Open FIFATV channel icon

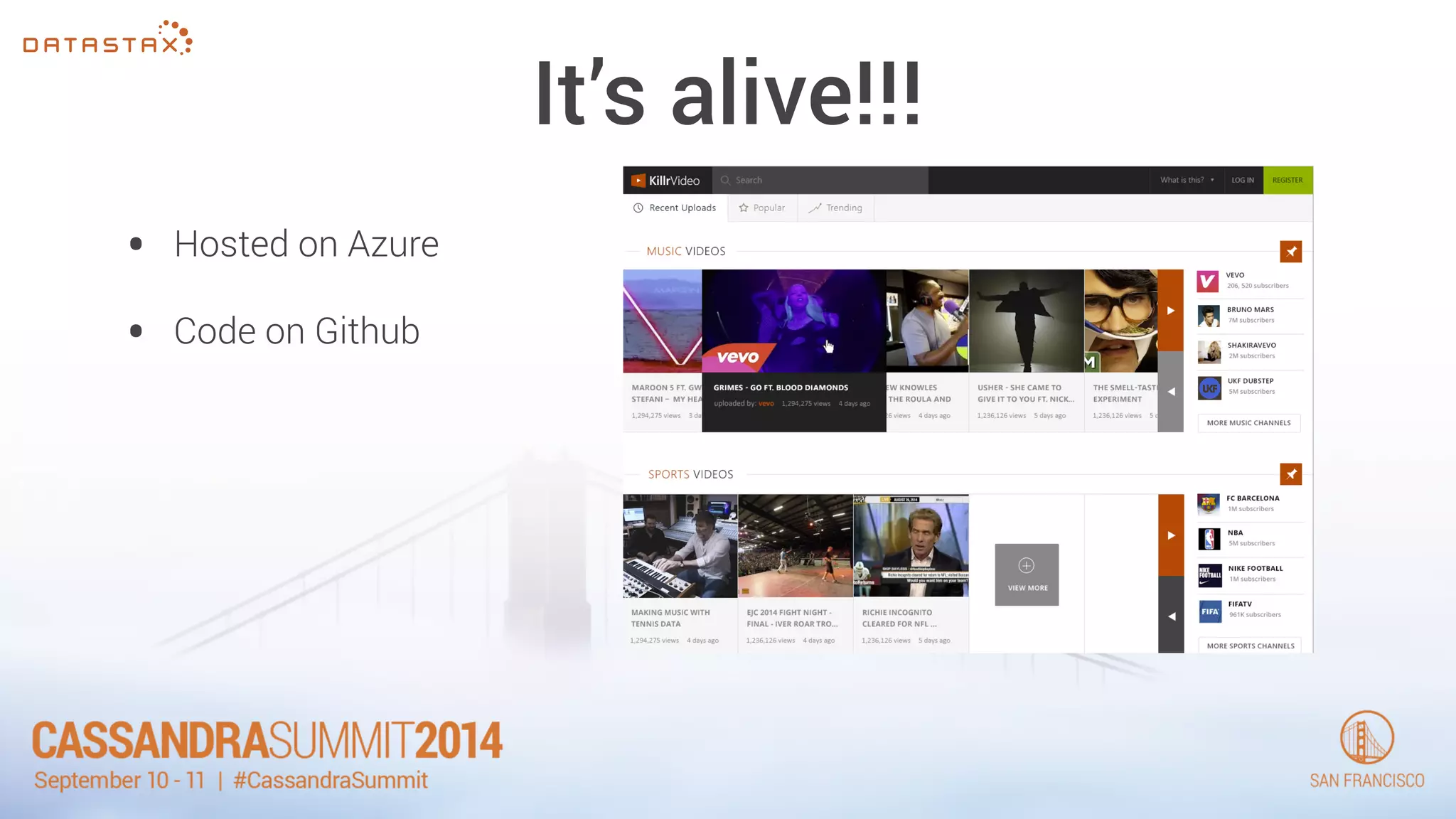pos(1210,611)
